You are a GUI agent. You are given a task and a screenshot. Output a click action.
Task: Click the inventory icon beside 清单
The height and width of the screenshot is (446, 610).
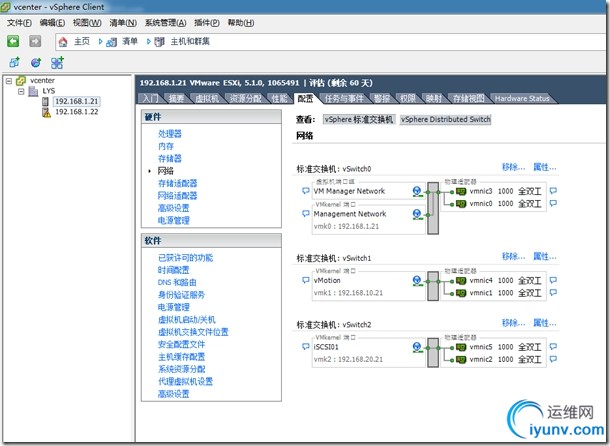(x=112, y=42)
